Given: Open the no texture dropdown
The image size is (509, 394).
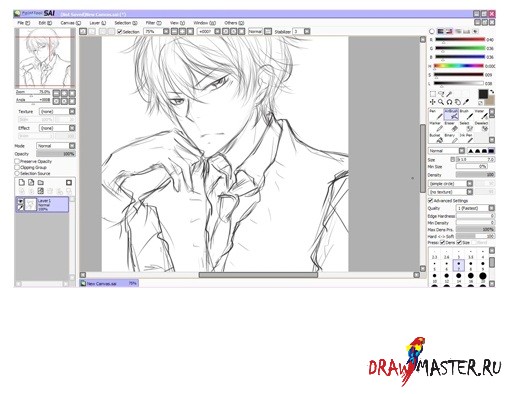Looking at the screenshot, I should [x=451, y=192].
